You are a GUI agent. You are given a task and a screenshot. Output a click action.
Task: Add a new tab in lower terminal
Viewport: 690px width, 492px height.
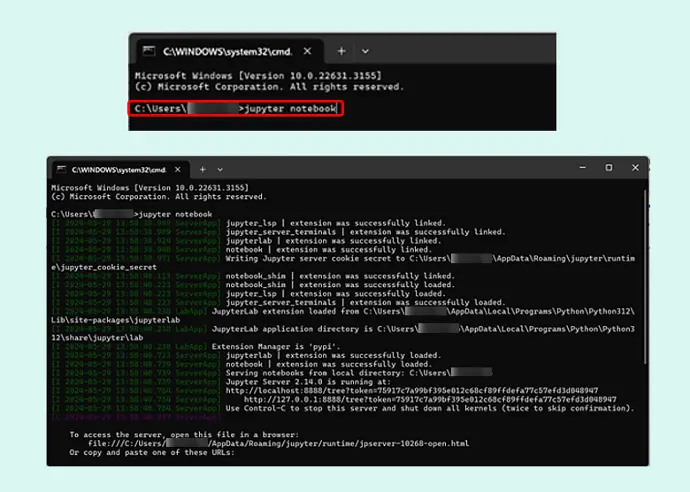[202, 169]
